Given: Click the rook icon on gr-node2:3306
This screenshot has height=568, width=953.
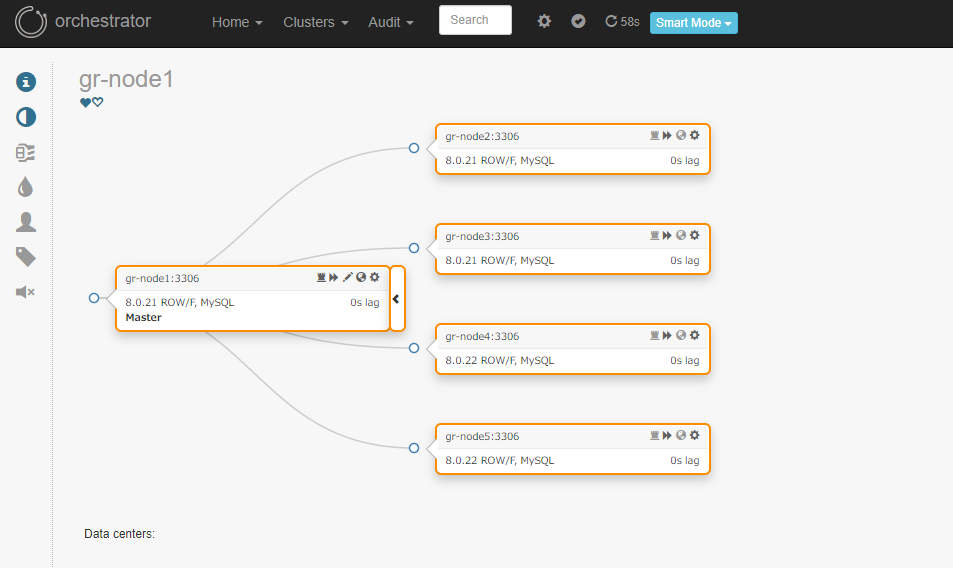Looking at the screenshot, I should pyautogui.click(x=655, y=135).
